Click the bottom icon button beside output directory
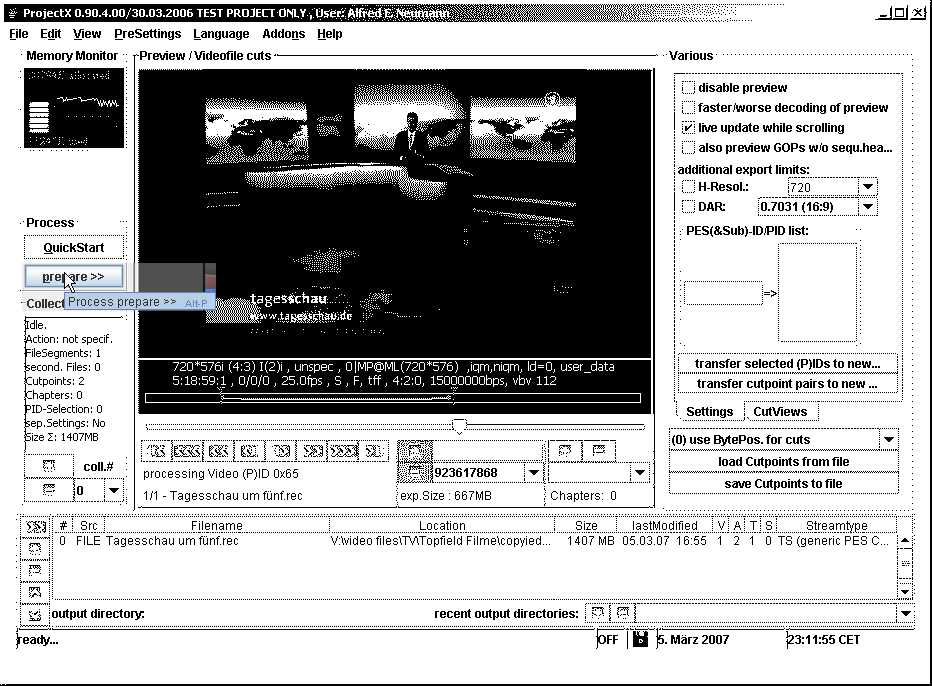Viewport: 932px width, 686px height. point(35,614)
